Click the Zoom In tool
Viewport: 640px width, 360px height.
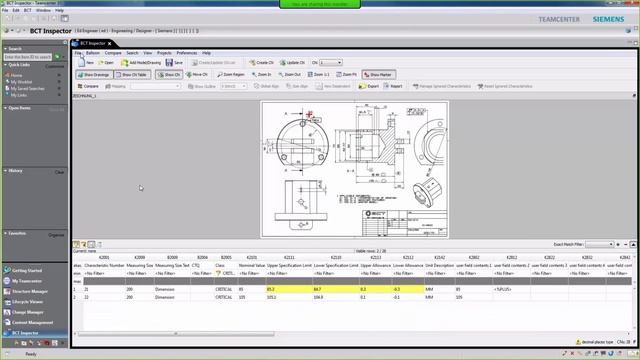click(x=261, y=75)
